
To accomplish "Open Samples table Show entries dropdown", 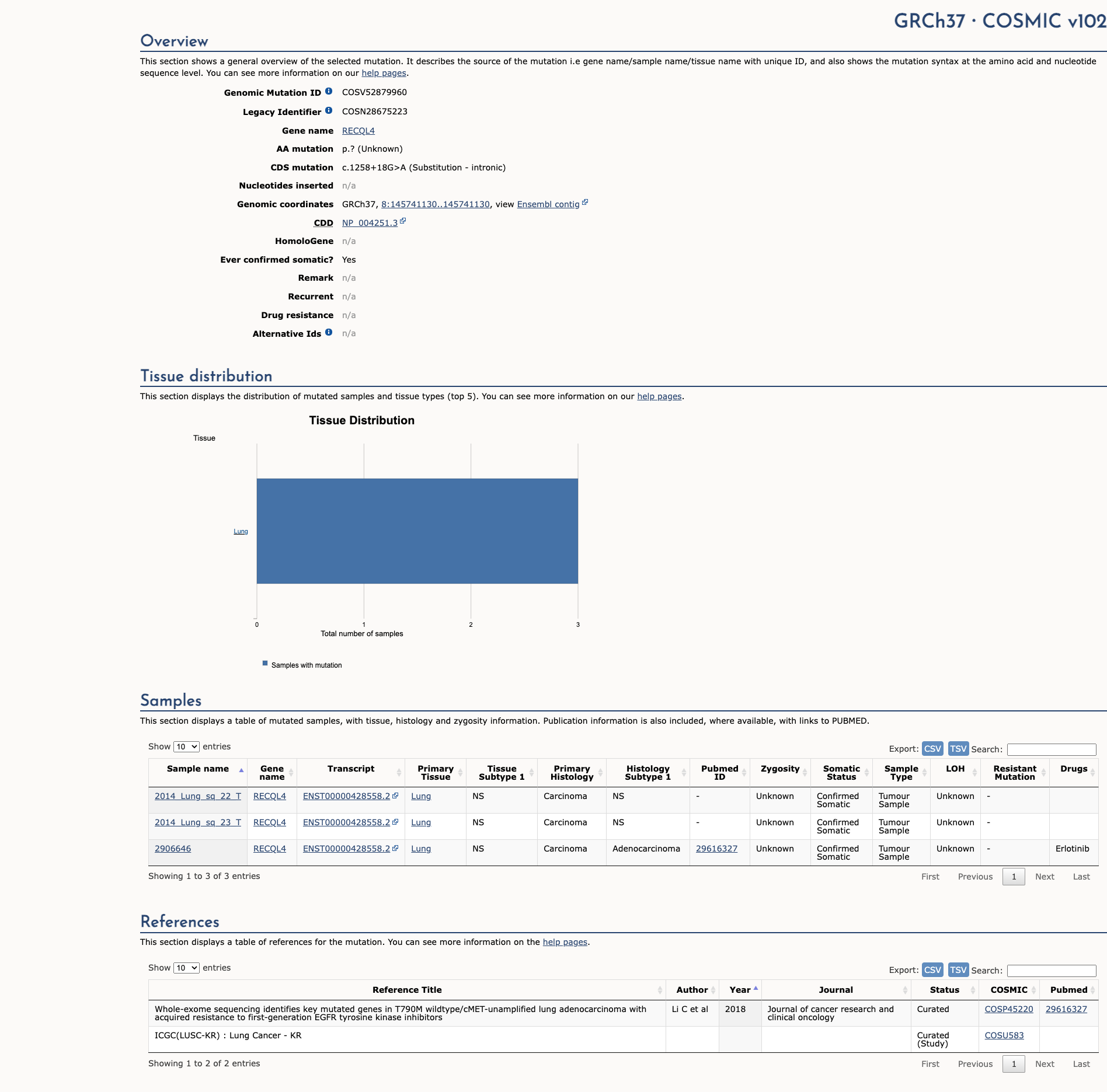I will 186,746.
